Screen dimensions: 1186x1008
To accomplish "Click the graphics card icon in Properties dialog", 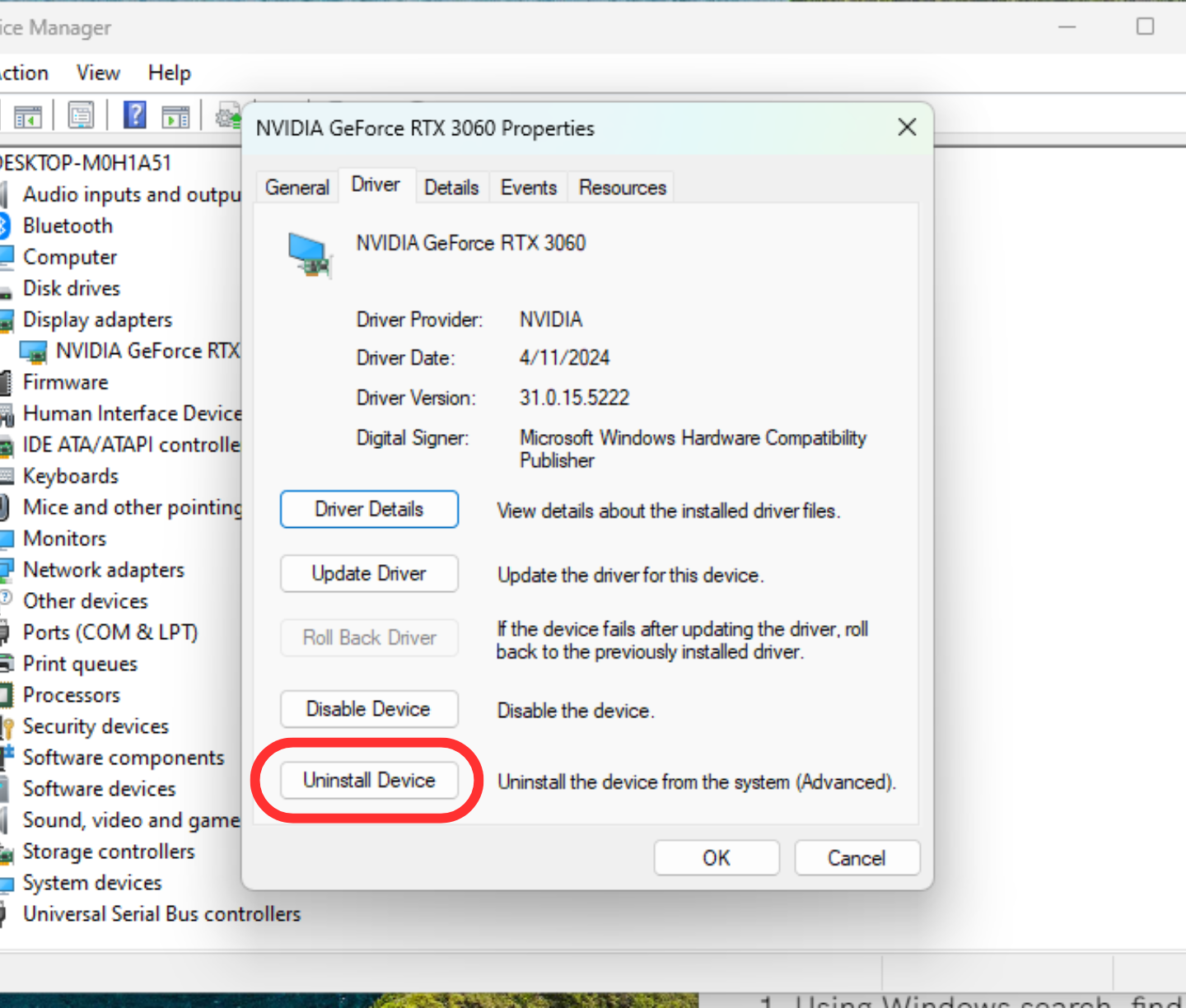I will [x=310, y=255].
